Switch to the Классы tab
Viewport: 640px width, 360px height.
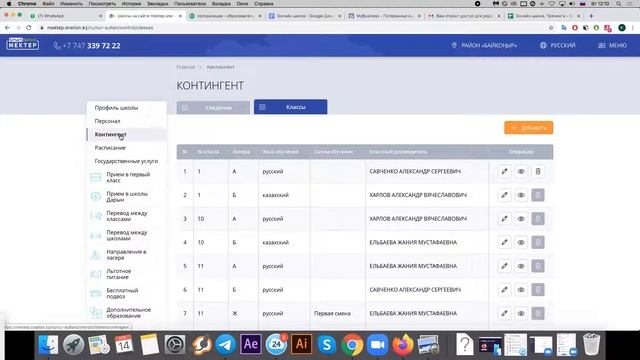(x=291, y=107)
